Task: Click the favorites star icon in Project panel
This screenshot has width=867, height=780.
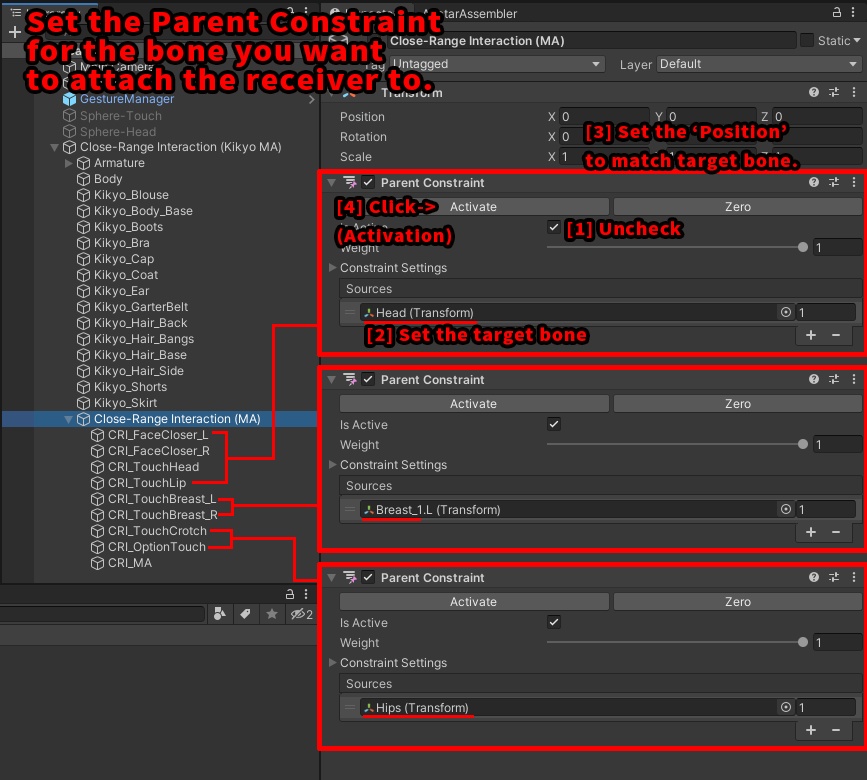Action: coord(271,614)
